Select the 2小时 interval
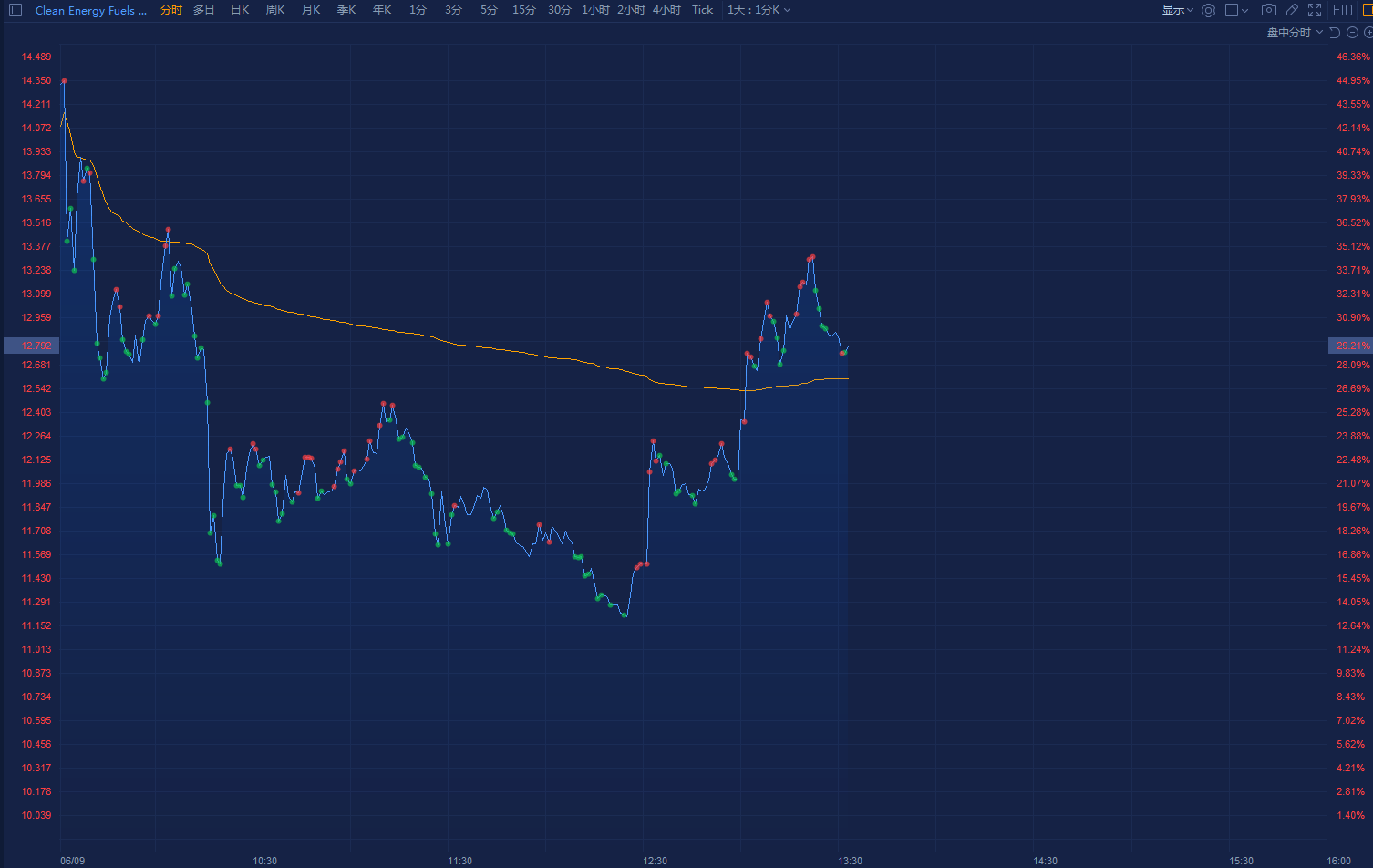1373x868 pixels. click(631, 10)
